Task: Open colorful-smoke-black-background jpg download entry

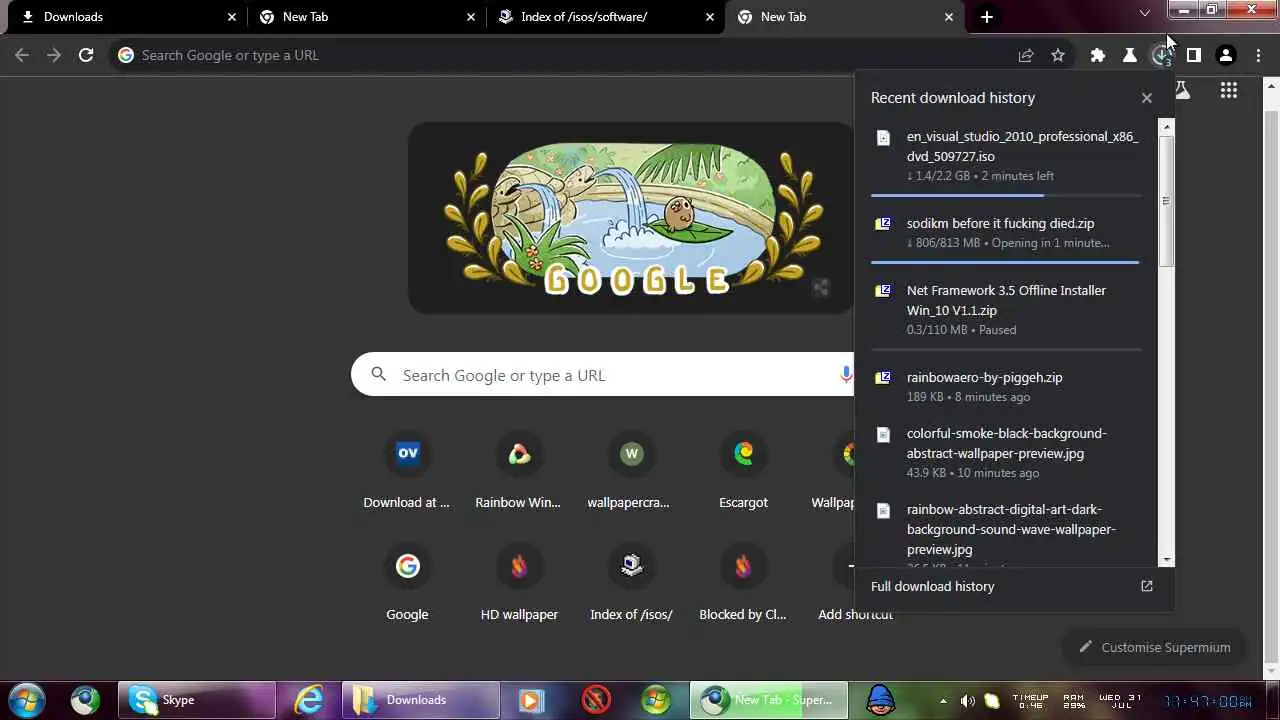Action: (1006, 452)
